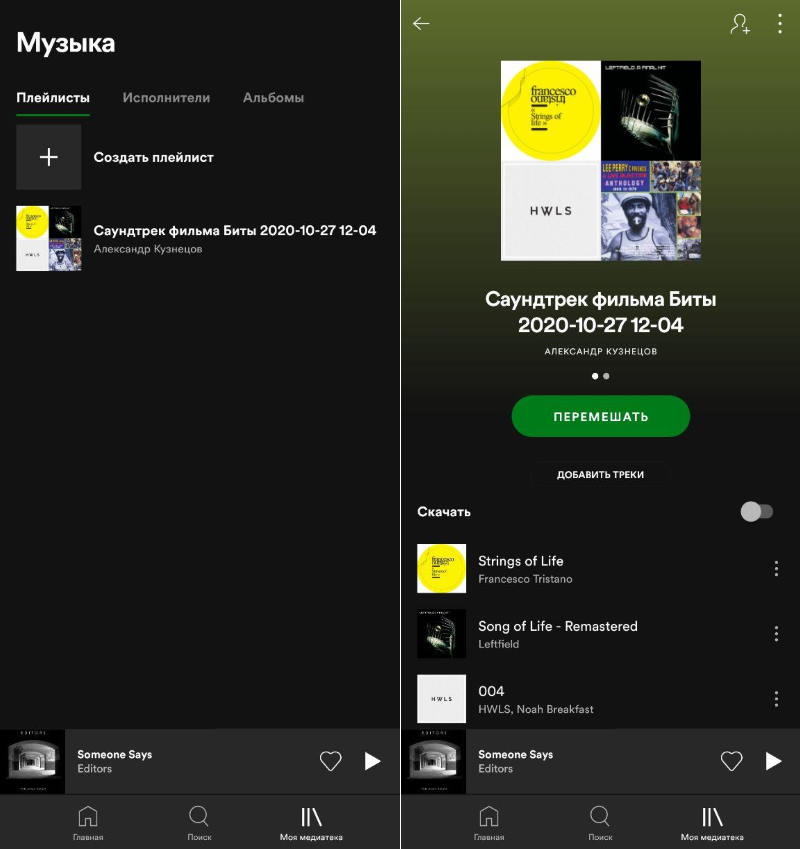The width and height of the screenshot is (800, 849).
Task: Go to Главная in left screen
Action: click(88, 822)
